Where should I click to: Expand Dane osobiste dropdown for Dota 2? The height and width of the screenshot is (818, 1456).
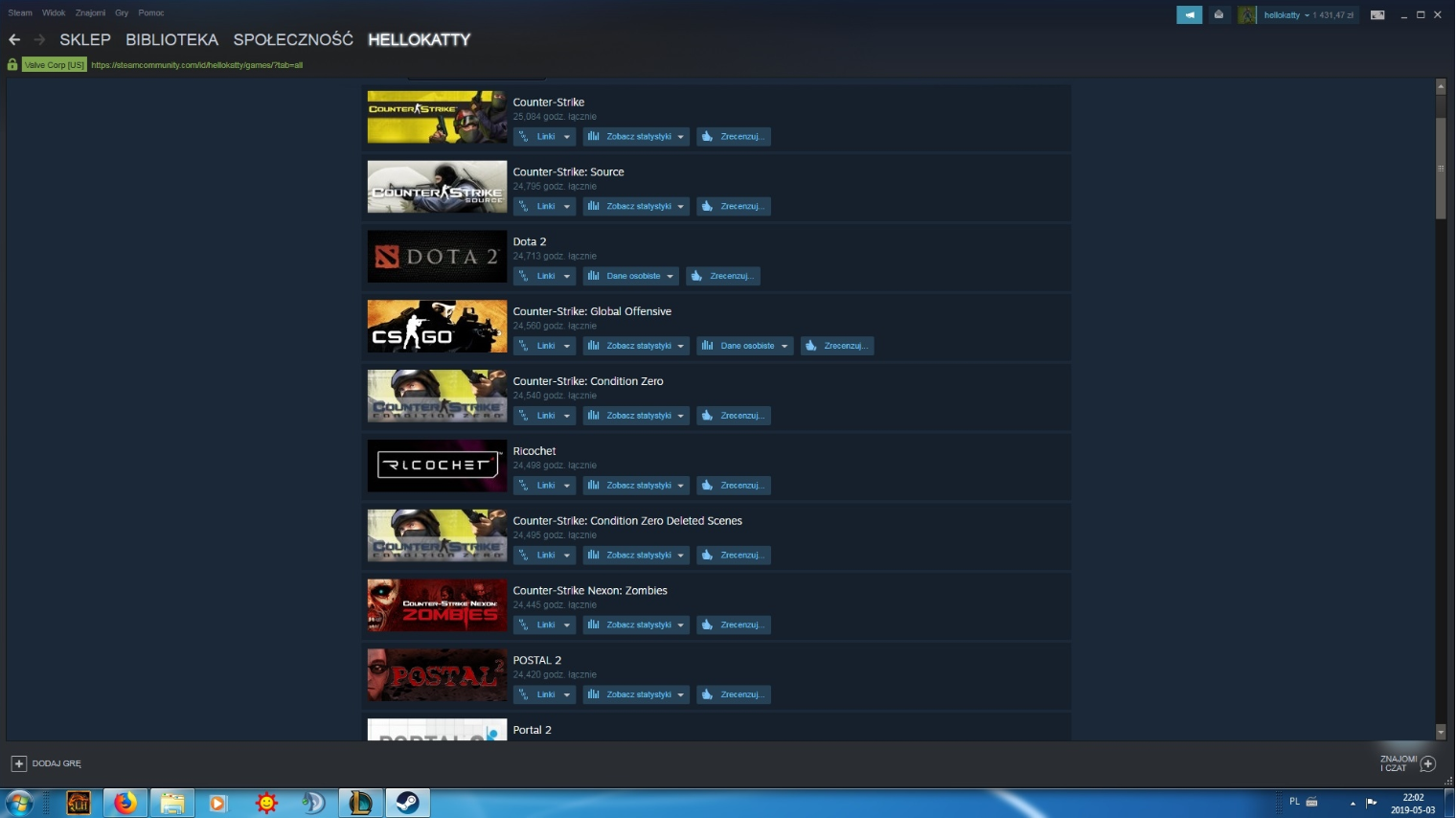[630, 276]
